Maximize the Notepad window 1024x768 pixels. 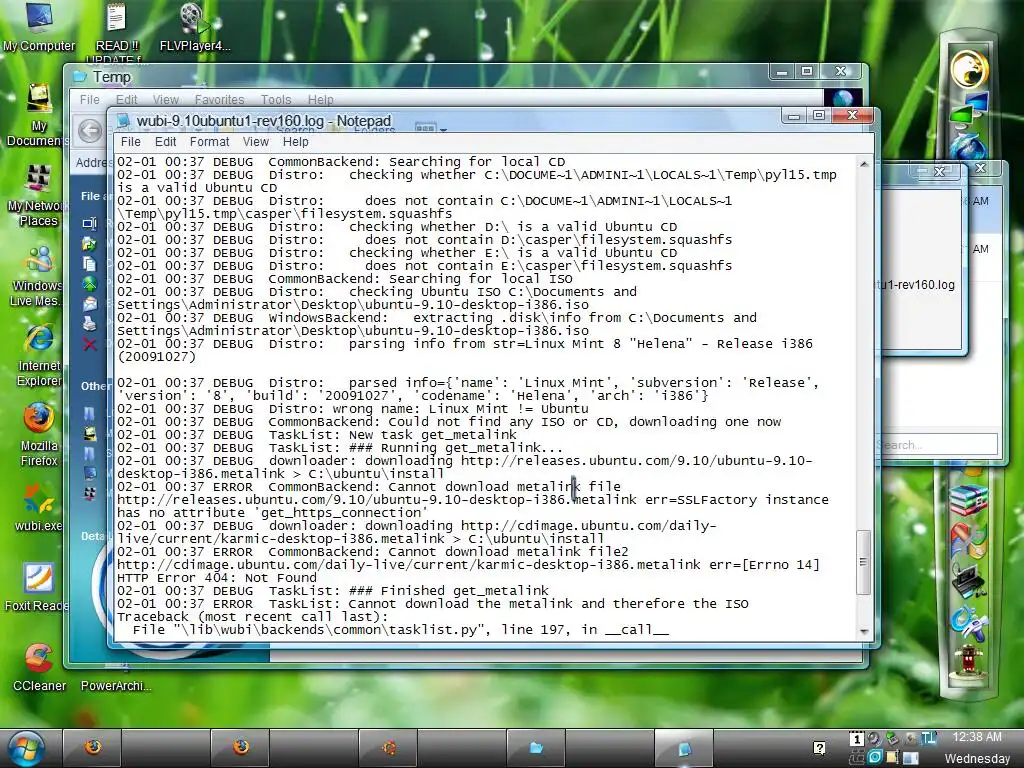tap(819, 116)
